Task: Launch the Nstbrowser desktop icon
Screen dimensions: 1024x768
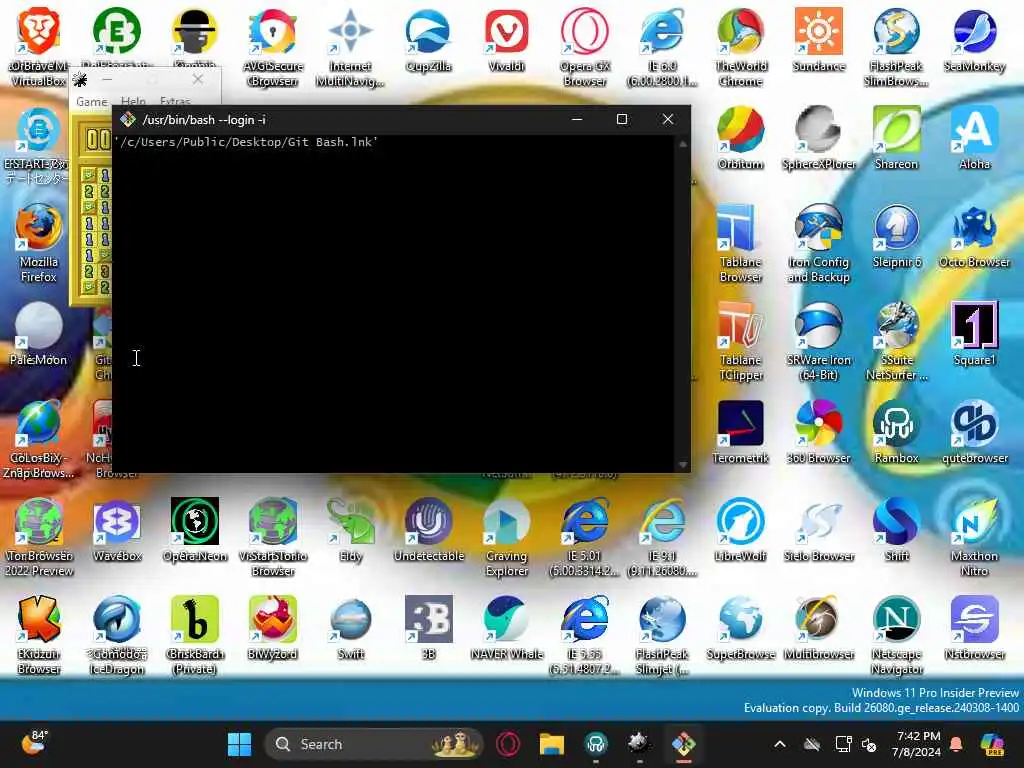Action: [974, 628]
